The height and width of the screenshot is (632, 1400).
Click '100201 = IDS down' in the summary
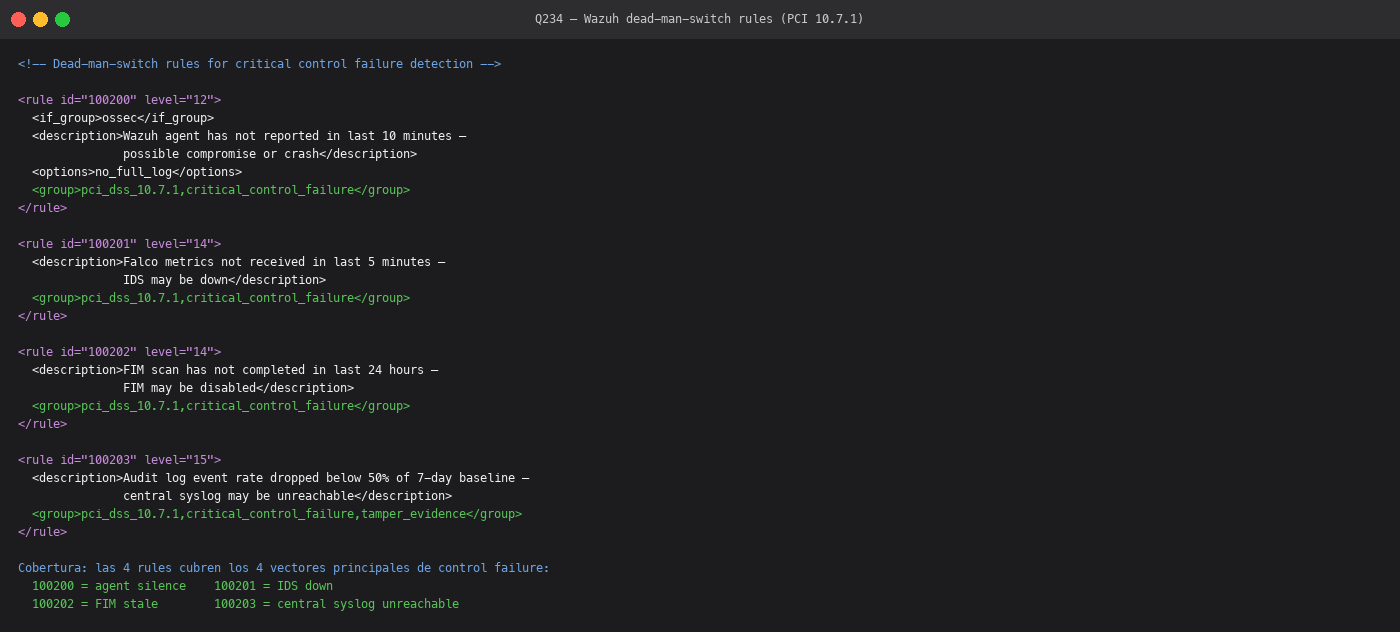click(x=273, y=586)
